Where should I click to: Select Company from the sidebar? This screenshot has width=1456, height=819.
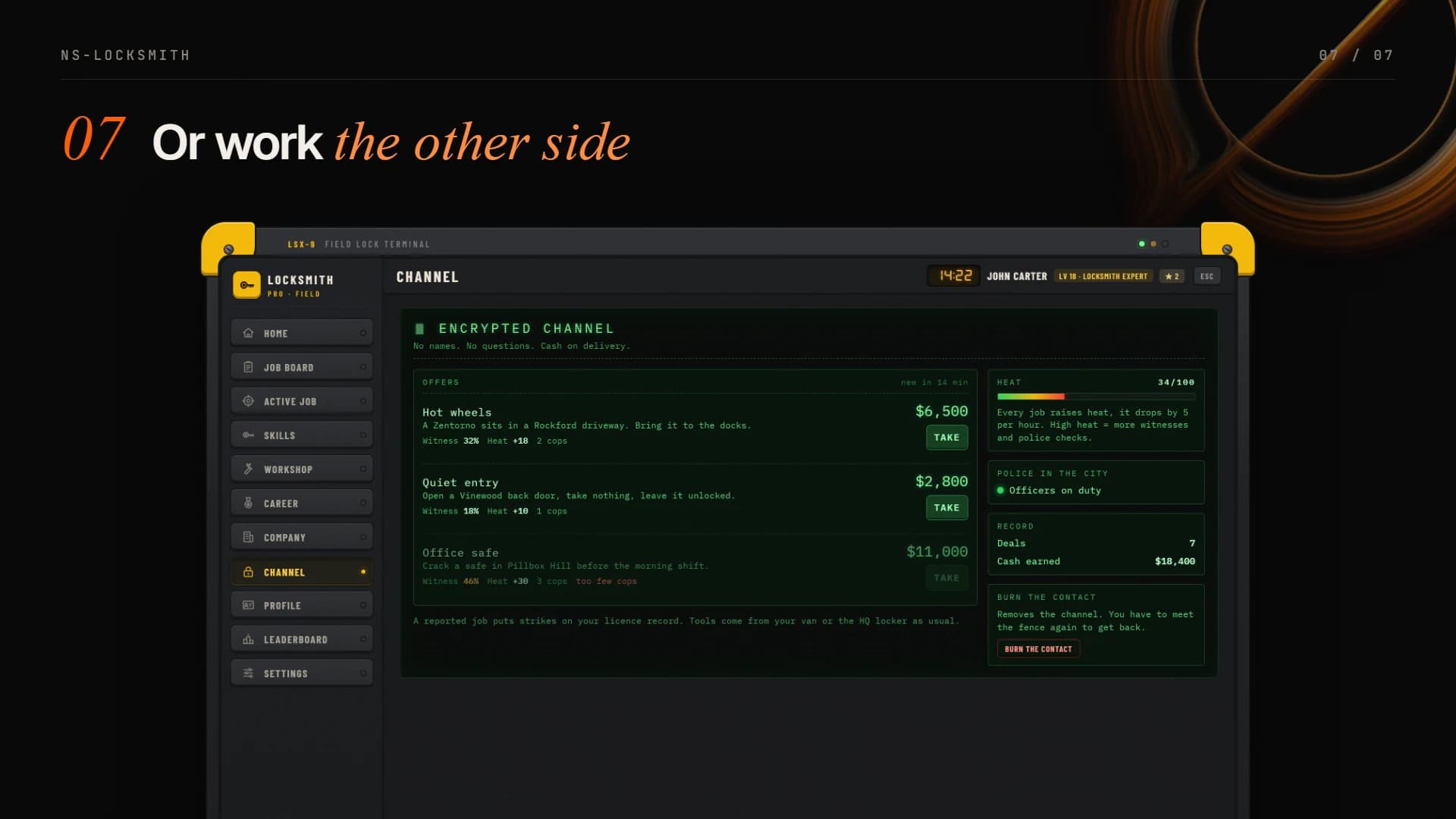302,537
